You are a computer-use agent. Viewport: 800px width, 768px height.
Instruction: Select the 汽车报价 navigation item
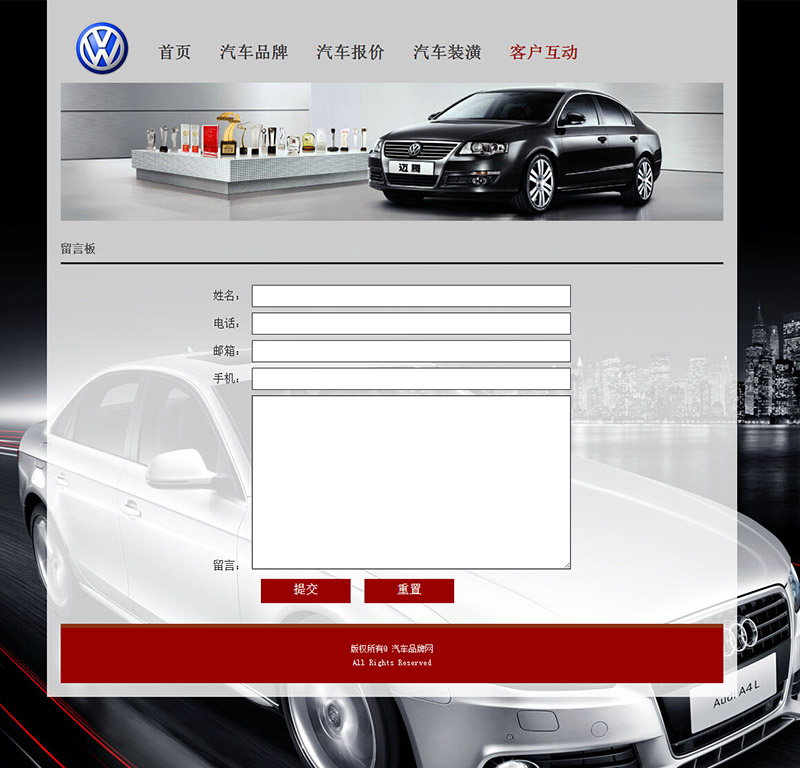point(350,52)
